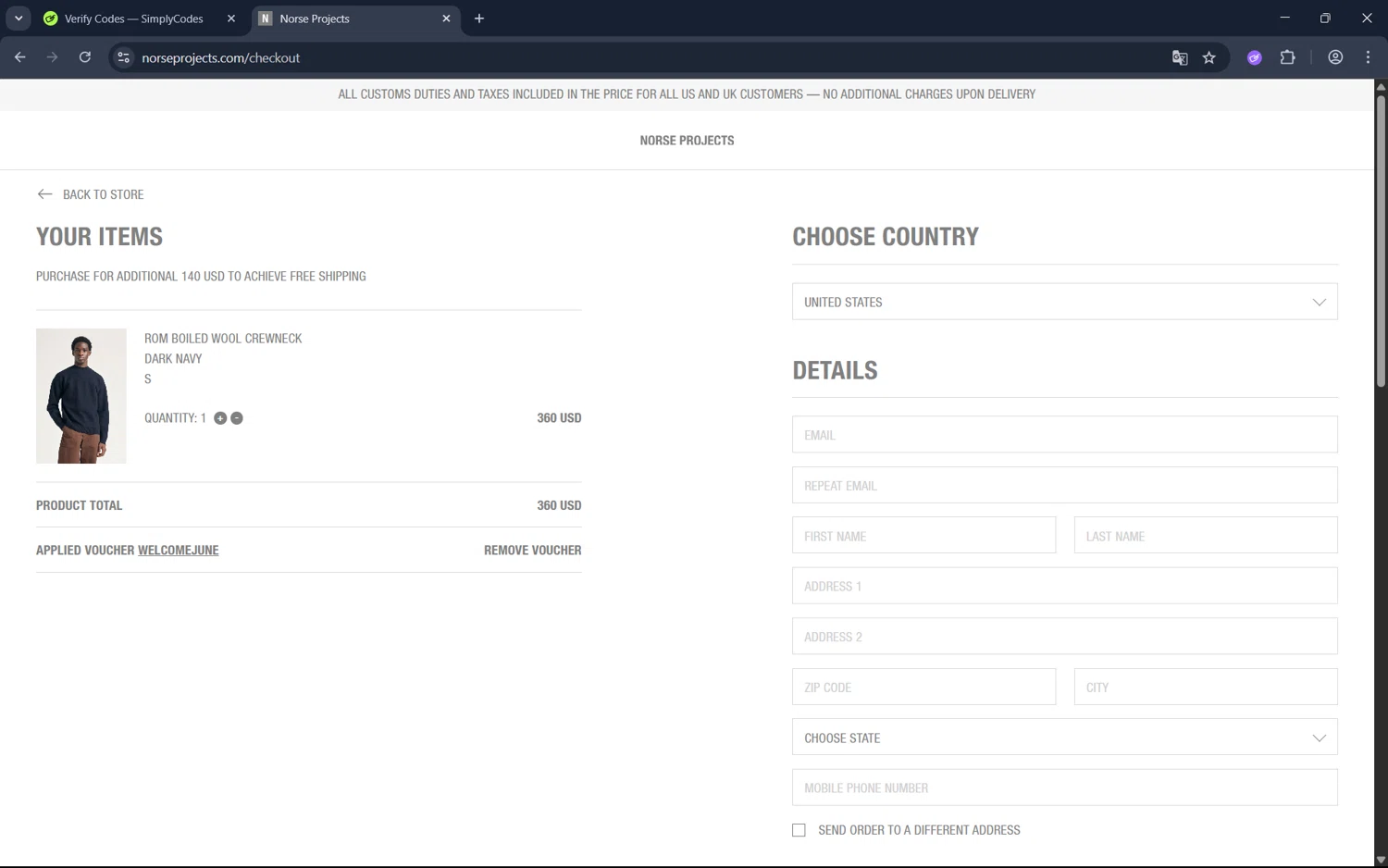
Task: Open the purple SimplyCodes extension icon
Action: coord(1255,57)
